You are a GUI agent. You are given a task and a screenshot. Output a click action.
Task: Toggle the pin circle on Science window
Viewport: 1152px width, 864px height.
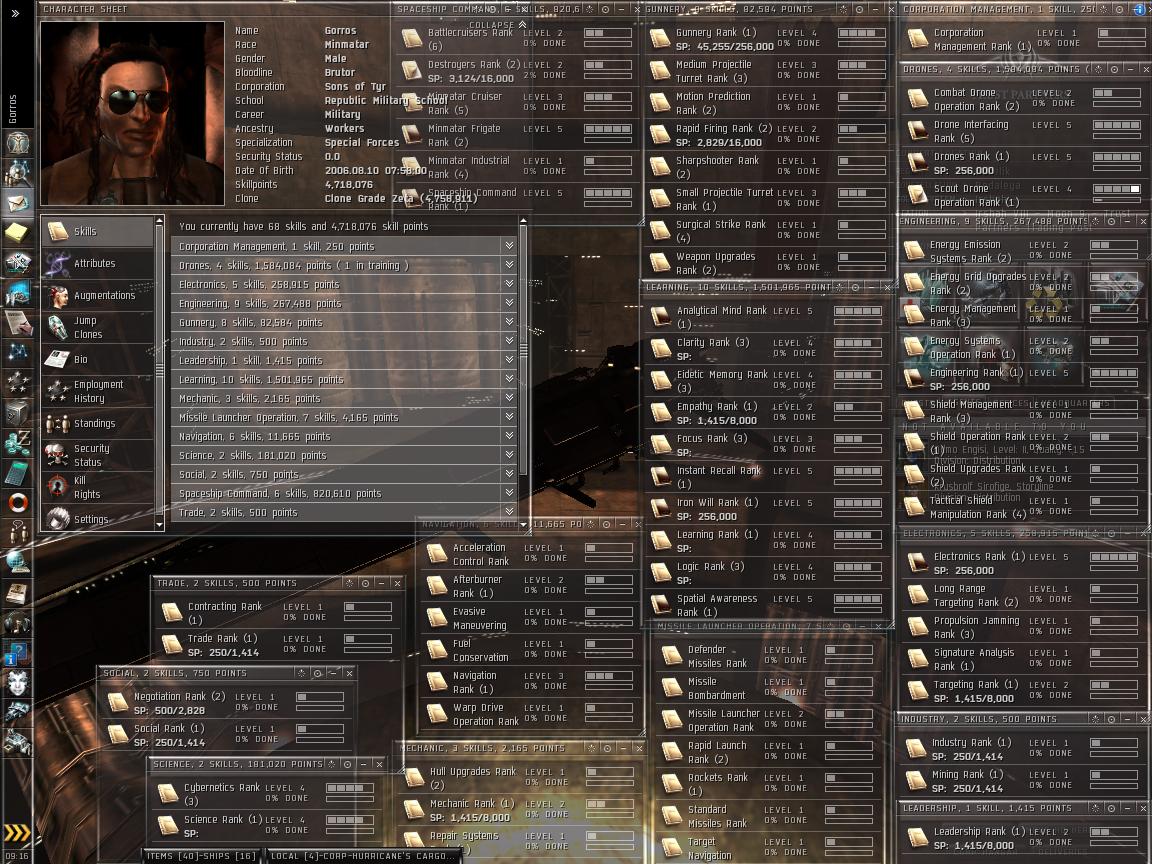pos(348,764)
